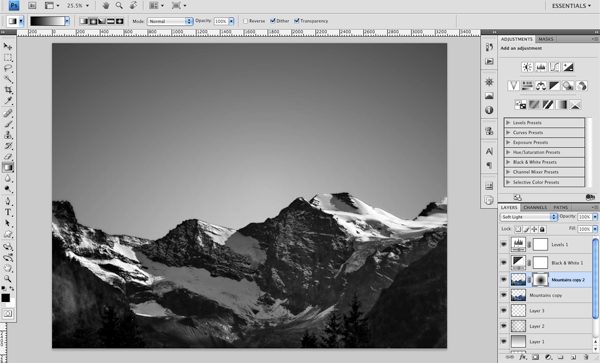Select the Eyedropper tool
This screenshot has height=363, width=600.
click(8, 100)
